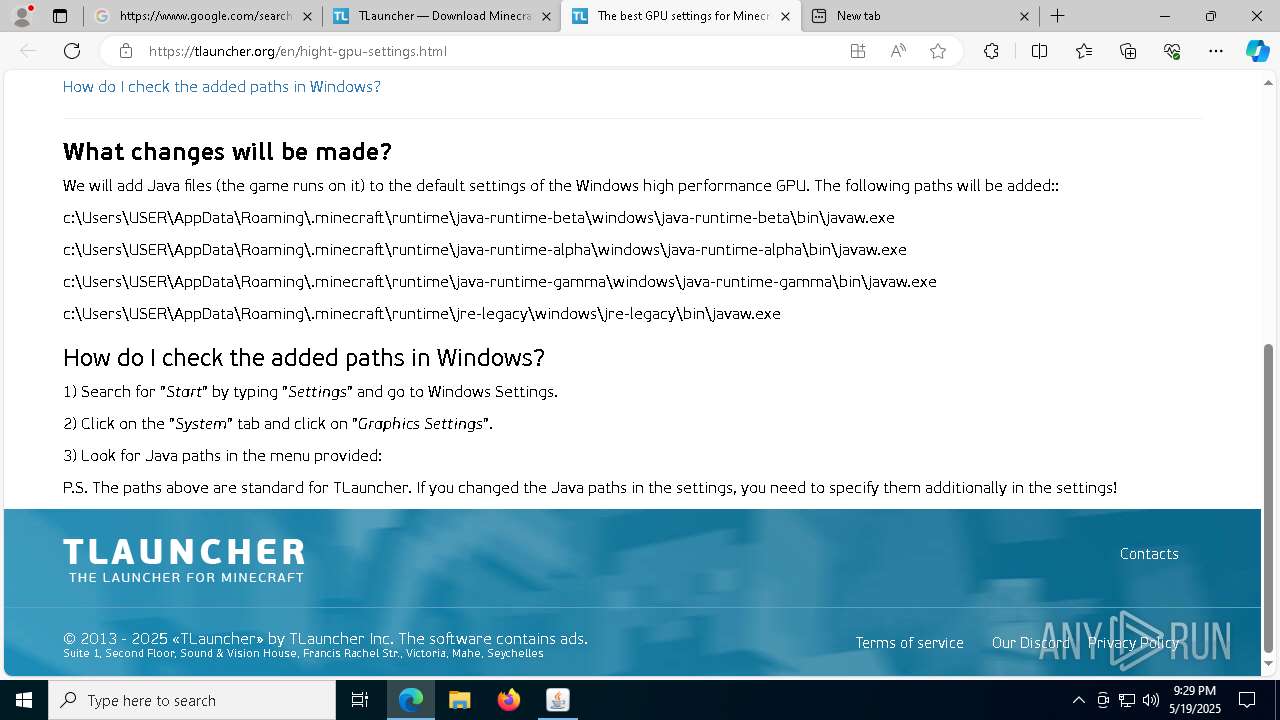1280x720 pixels.
Task: Click the java-runtime-beta javaw.exe path
Action: tap(479, 218)
